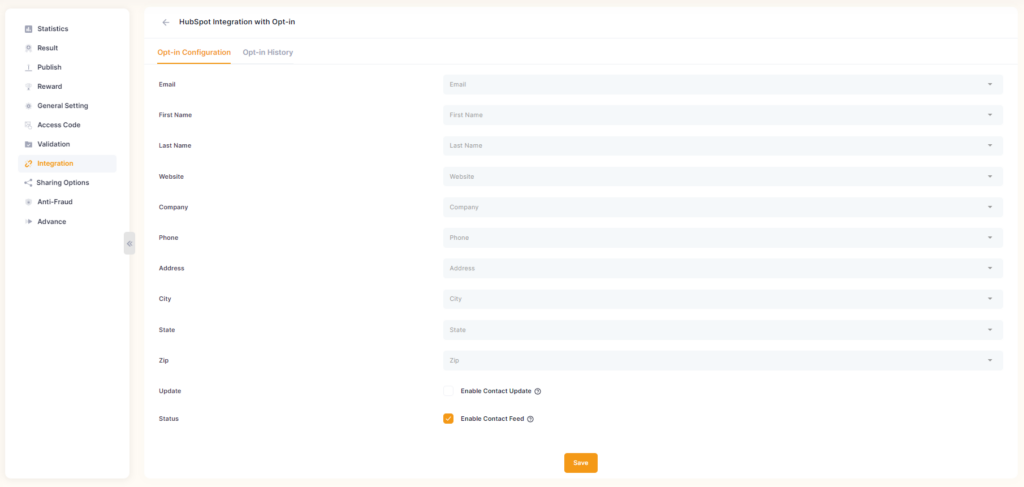Image resolution: width=1024 pixels, height=487 pixels.
Task: Click the Save button
Action: 581,463
